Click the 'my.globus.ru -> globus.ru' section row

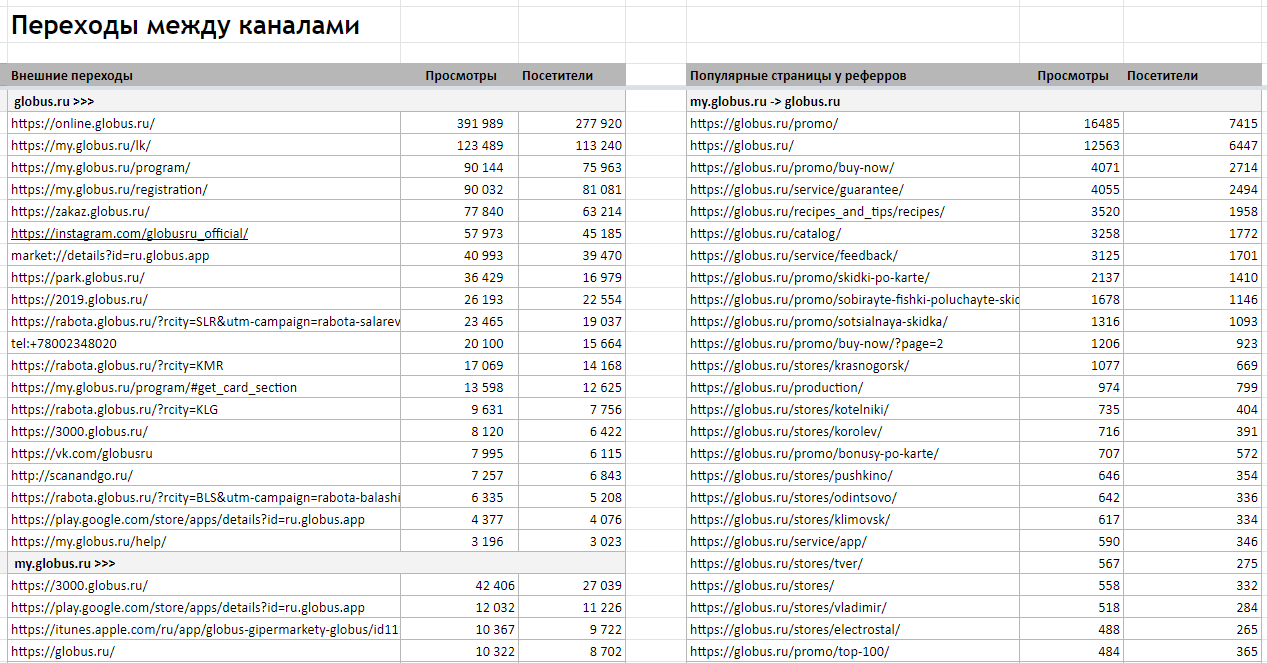point(976,101)
